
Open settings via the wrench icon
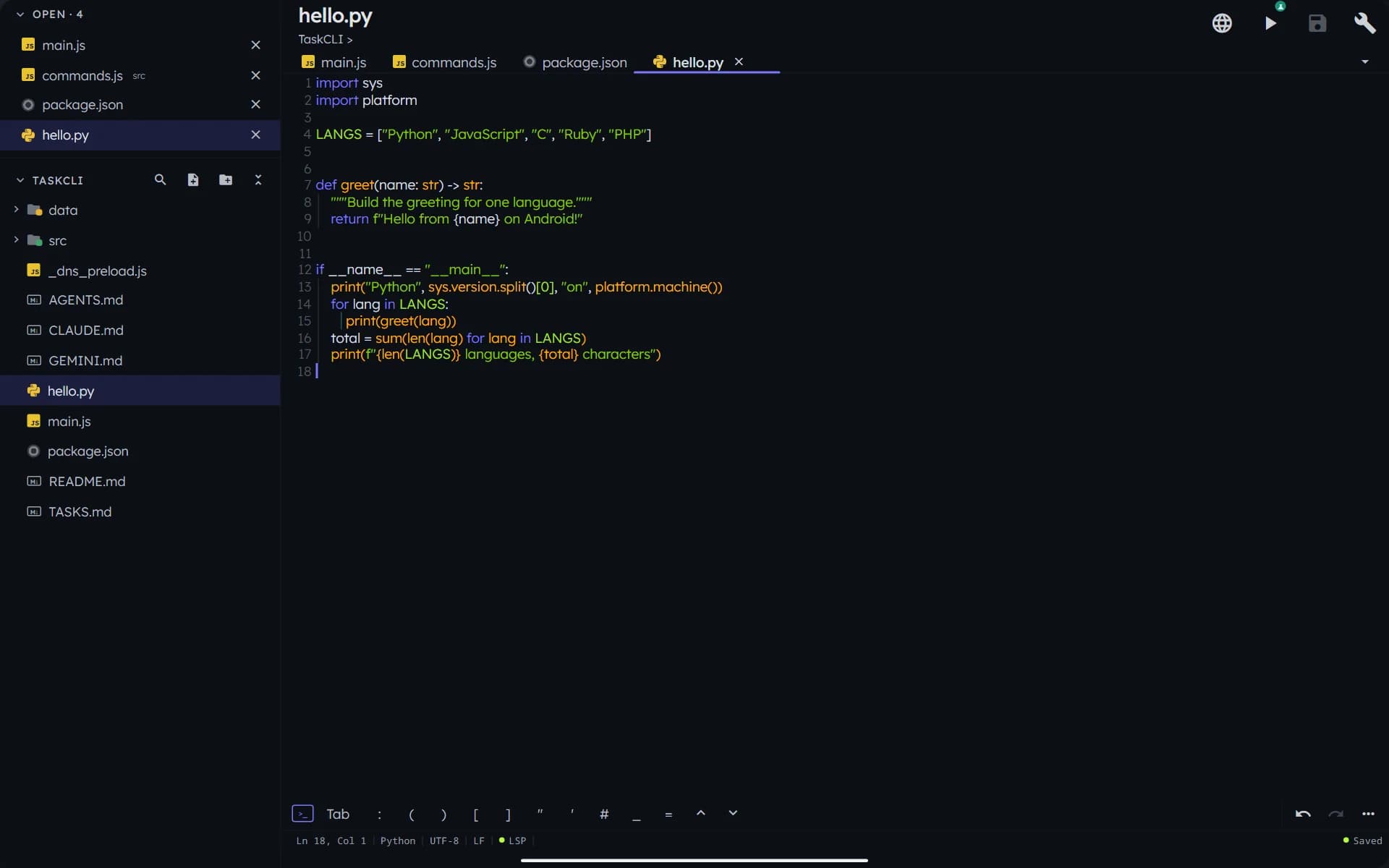pyautogui.click(x=1364, y=23)
